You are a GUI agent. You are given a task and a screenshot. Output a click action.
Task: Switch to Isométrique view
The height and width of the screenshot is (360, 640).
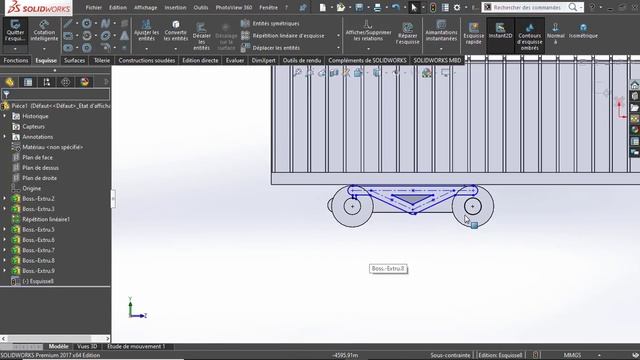[x=583, y=31]
